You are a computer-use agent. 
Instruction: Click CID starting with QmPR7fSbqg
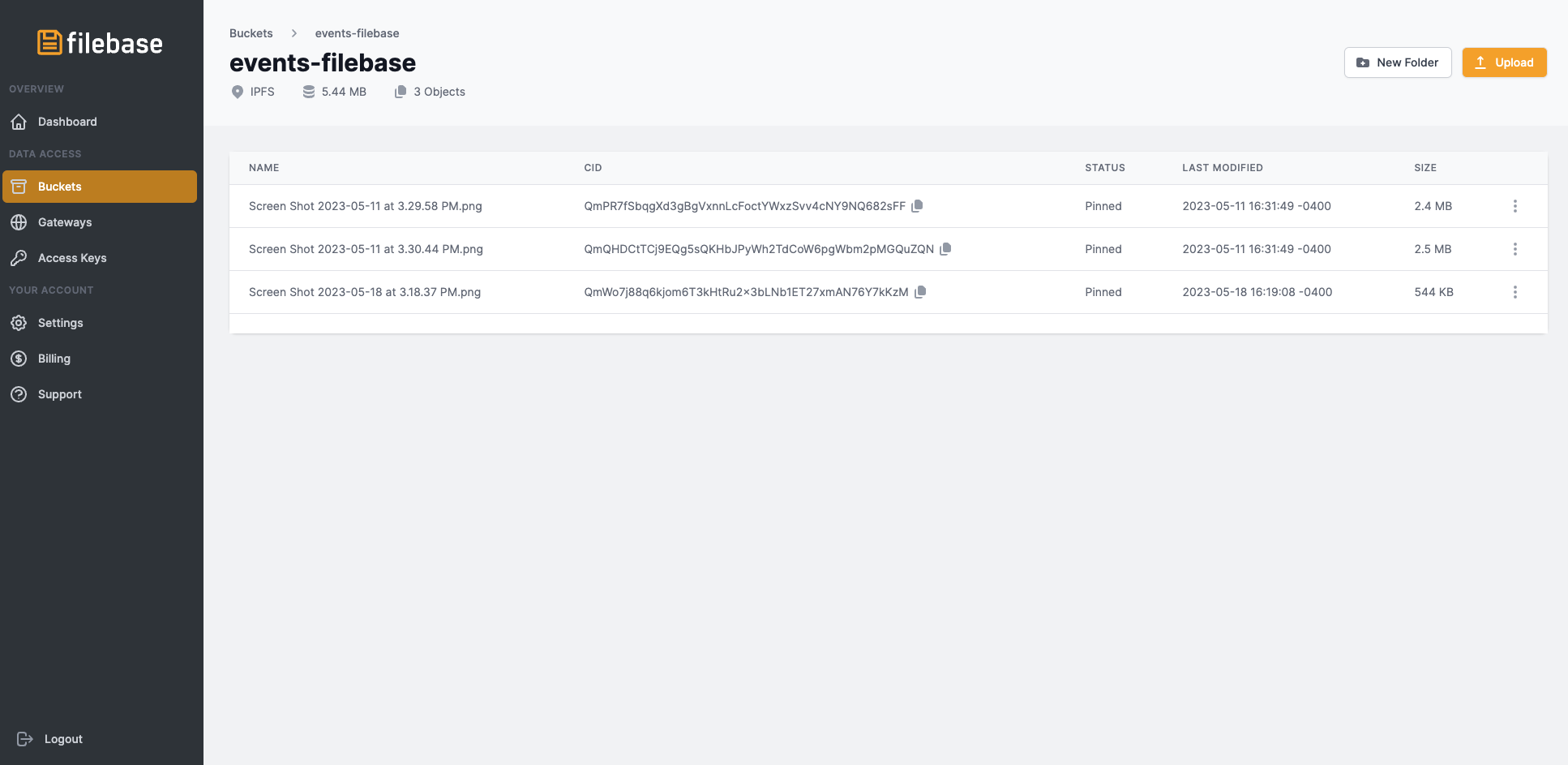(744, 206)
